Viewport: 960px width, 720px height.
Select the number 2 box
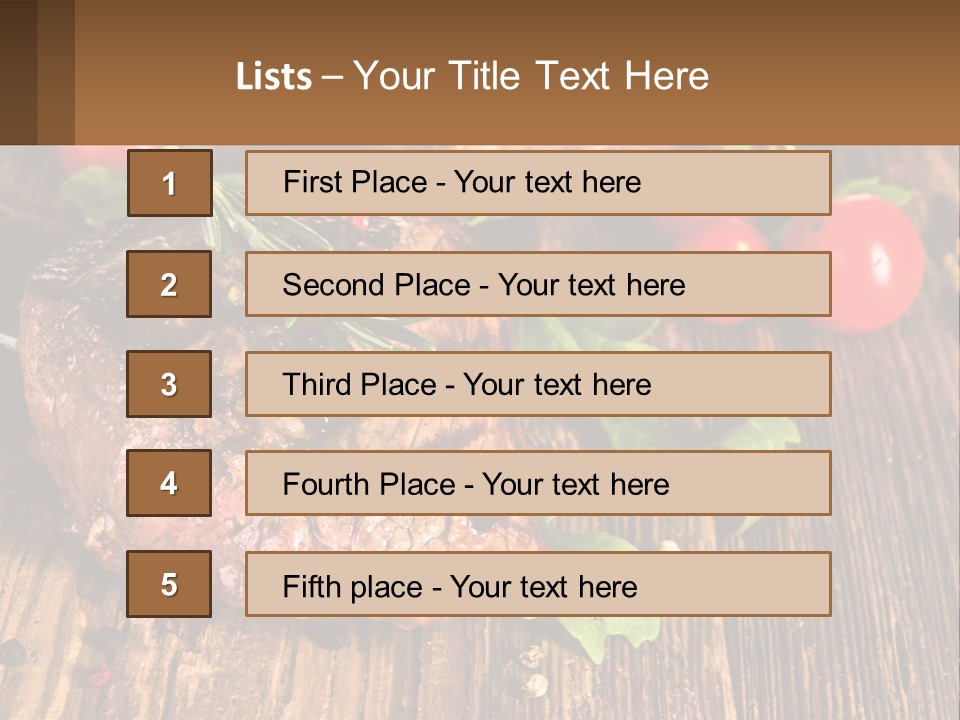coord(169,284)
